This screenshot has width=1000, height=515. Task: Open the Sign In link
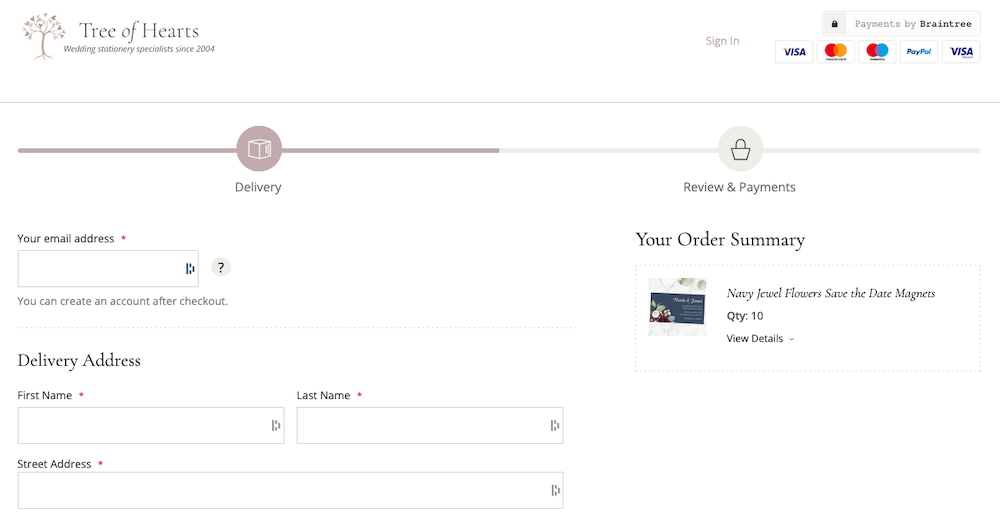coord(722,41)
